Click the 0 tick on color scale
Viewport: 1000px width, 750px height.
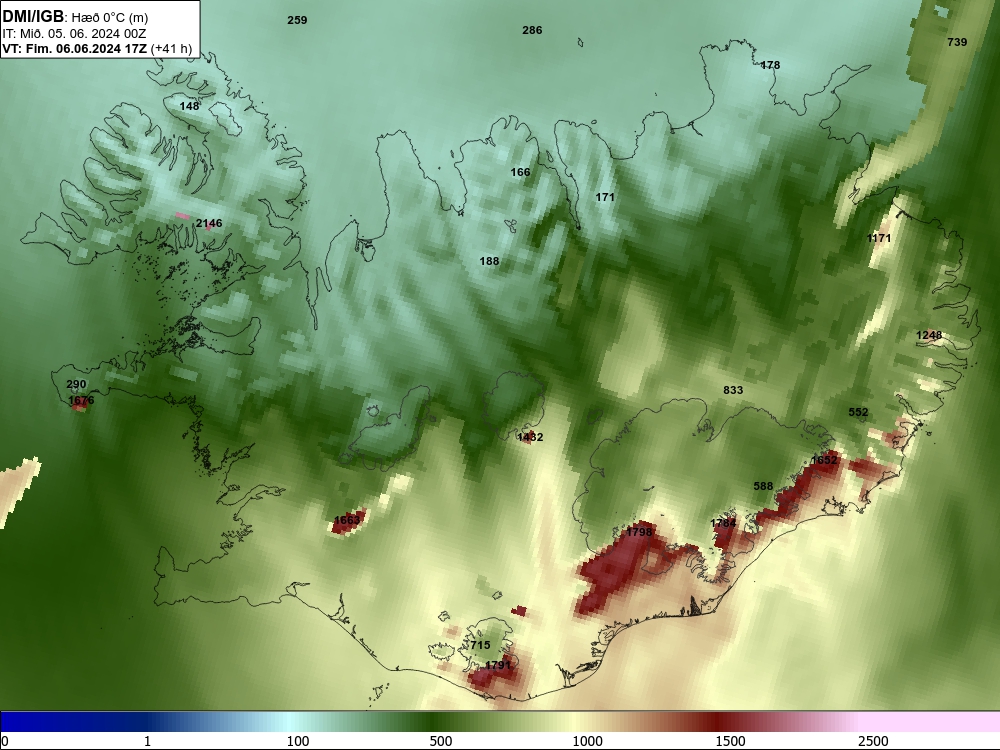click(x=6, y=741)
